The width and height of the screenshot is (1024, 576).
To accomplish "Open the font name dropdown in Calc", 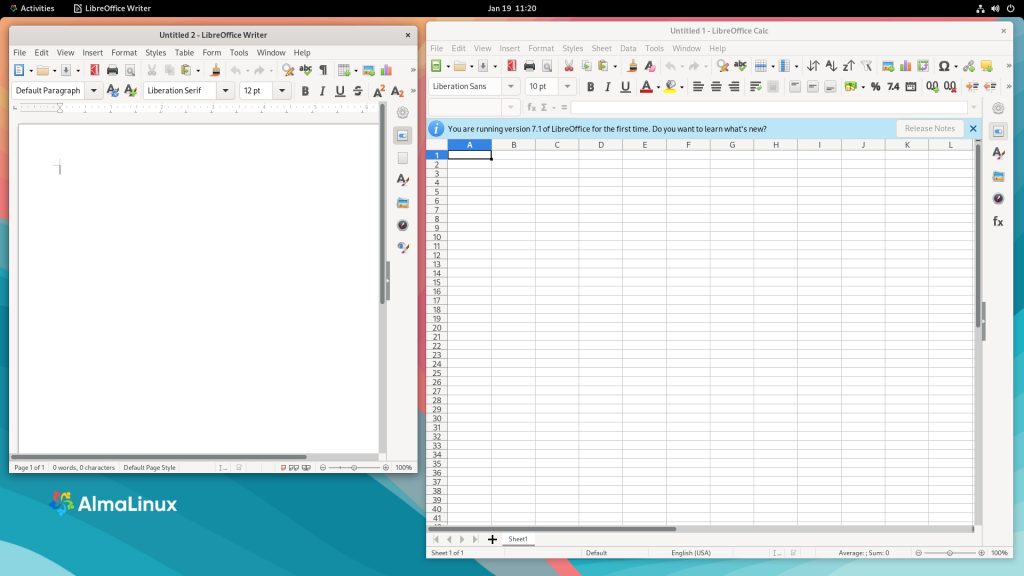I will (511, 86).
